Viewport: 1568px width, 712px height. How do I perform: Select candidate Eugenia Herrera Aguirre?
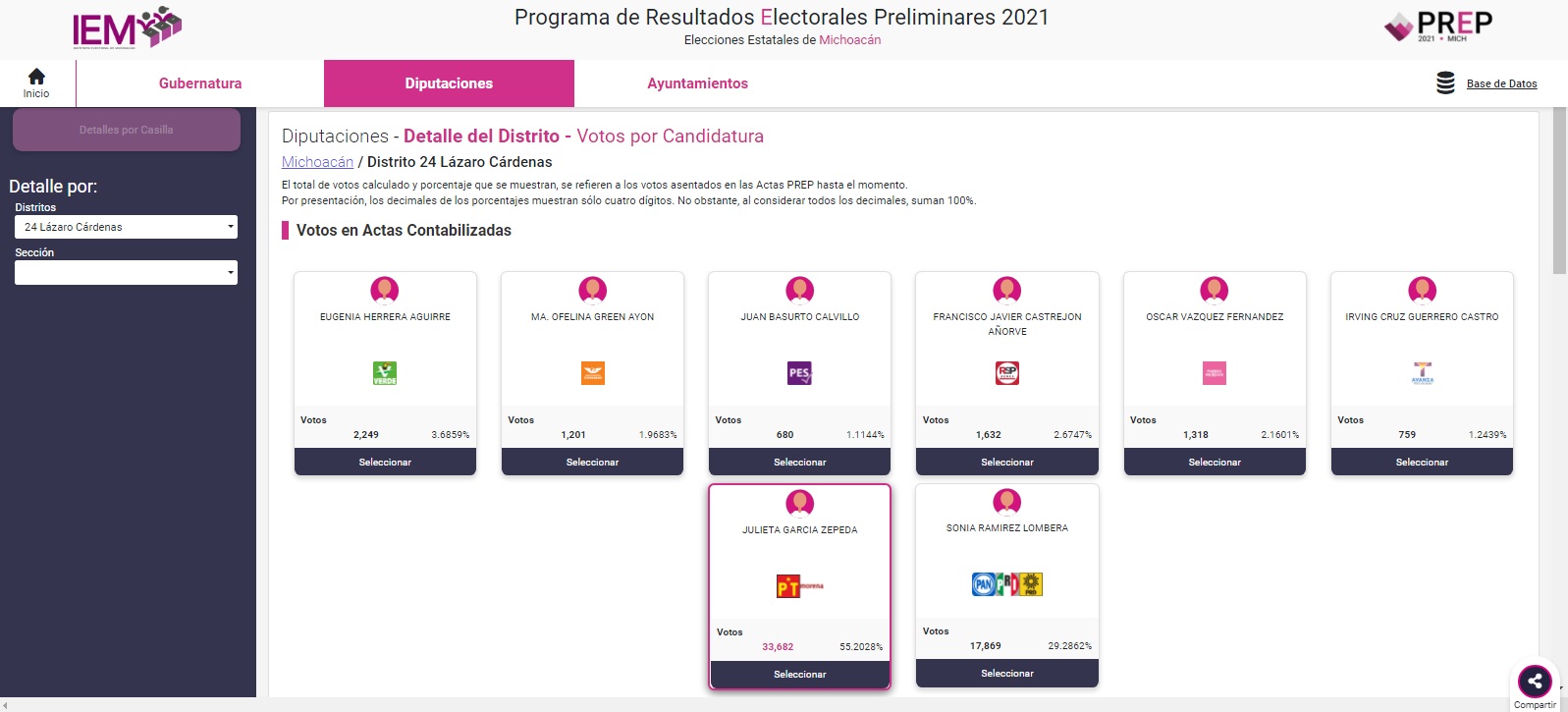(385, 463)
